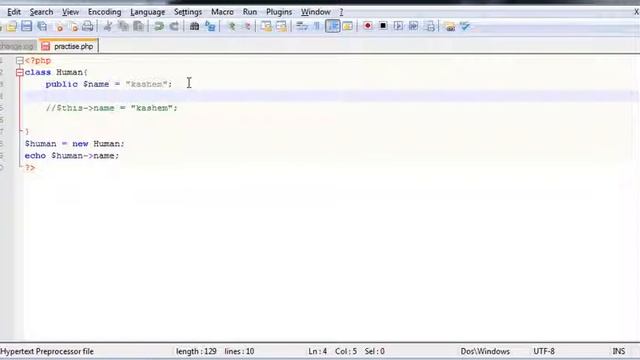Click the Save All toolbar icon
Viewport: 640px width, 360px height.
click(42, 27)
